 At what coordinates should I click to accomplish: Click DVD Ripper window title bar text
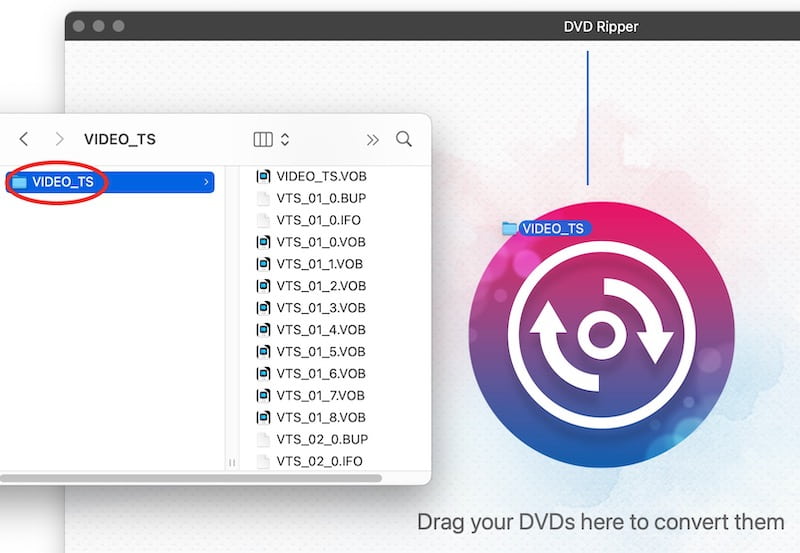click(601, 27)
